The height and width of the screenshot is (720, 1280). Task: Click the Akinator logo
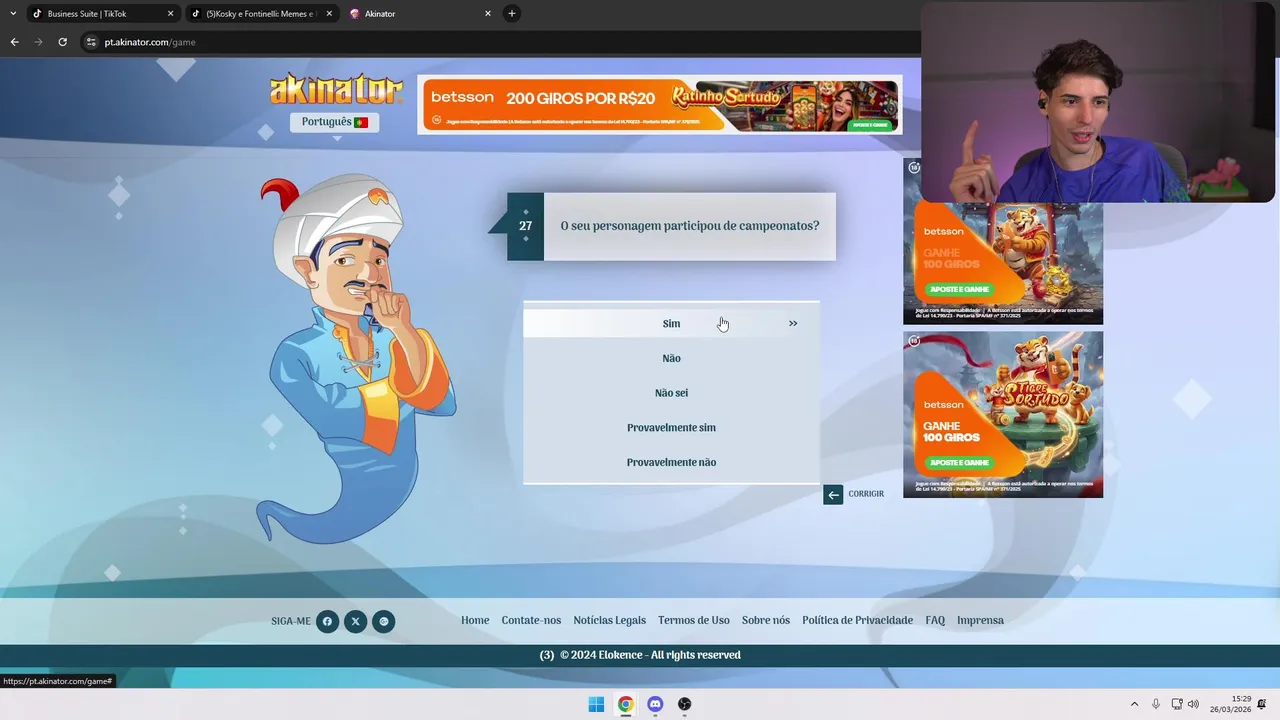(x=336, y=89)
